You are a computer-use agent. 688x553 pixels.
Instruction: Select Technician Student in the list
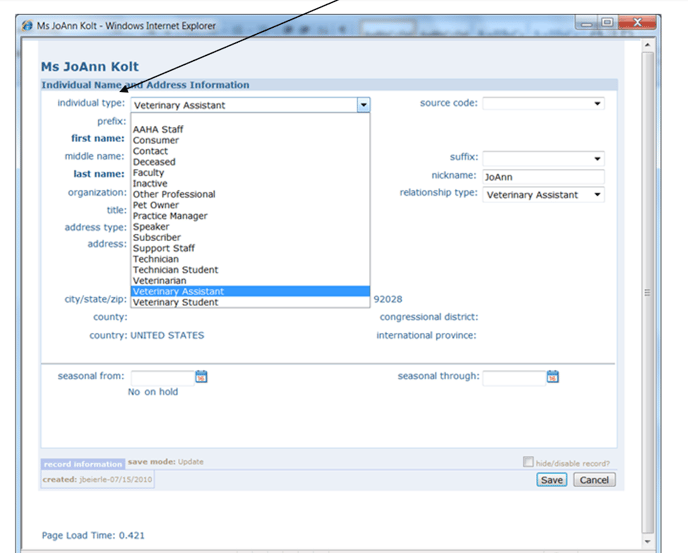pyautogui.click(x=175, y=270)
